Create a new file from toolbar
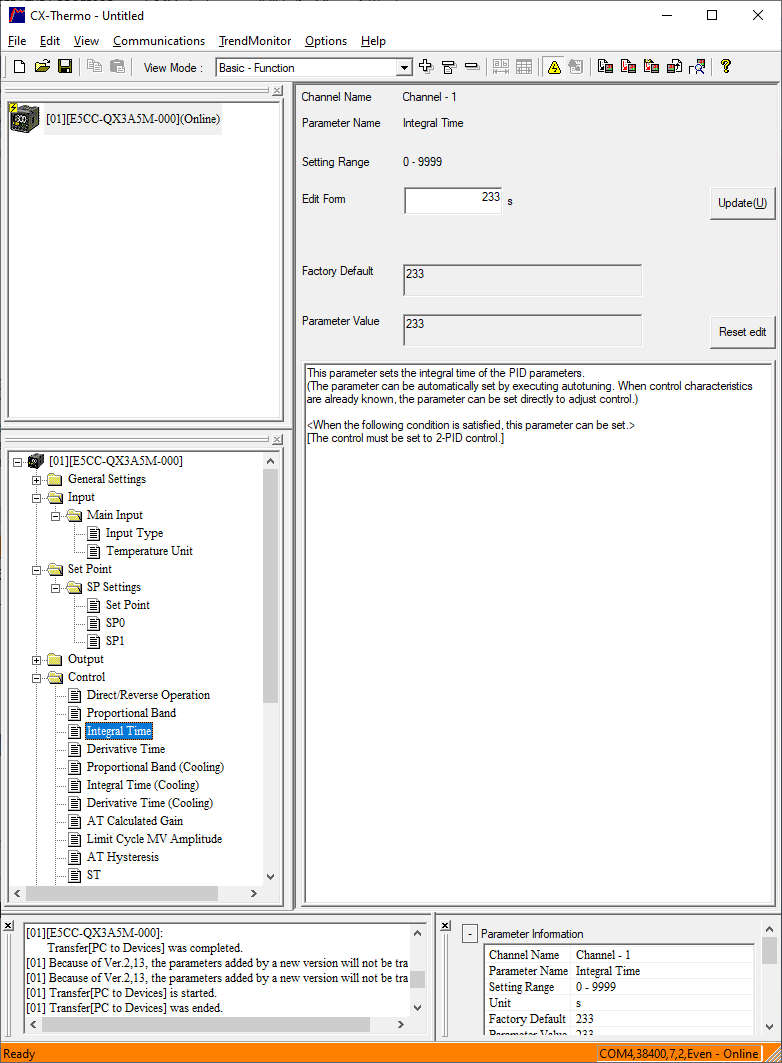Screen dimensions: 782x1063 coord(20,66)
